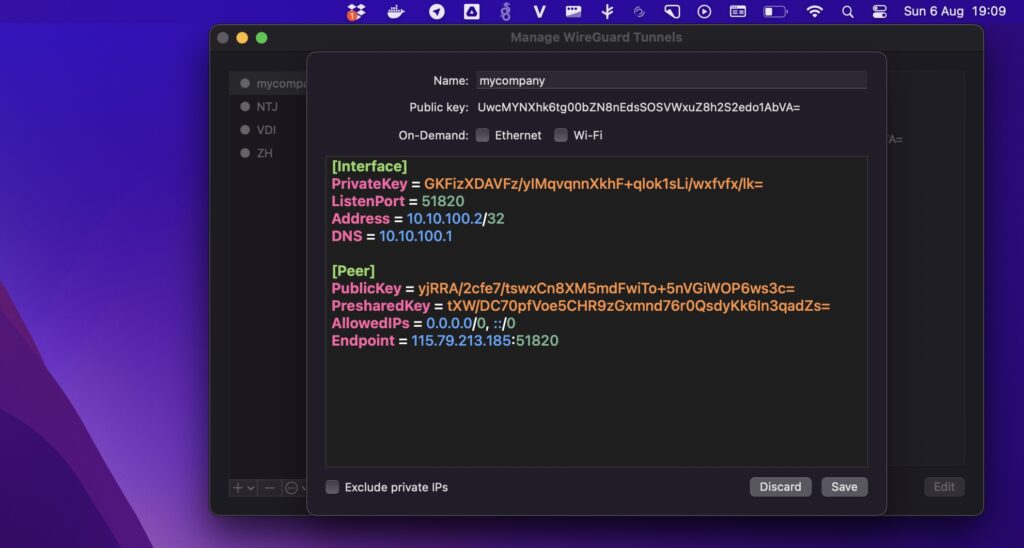The width and height of the screenshot is (1024, 548).
Task: Click the V-shaped menu bar icon
Action: [539, 11]
